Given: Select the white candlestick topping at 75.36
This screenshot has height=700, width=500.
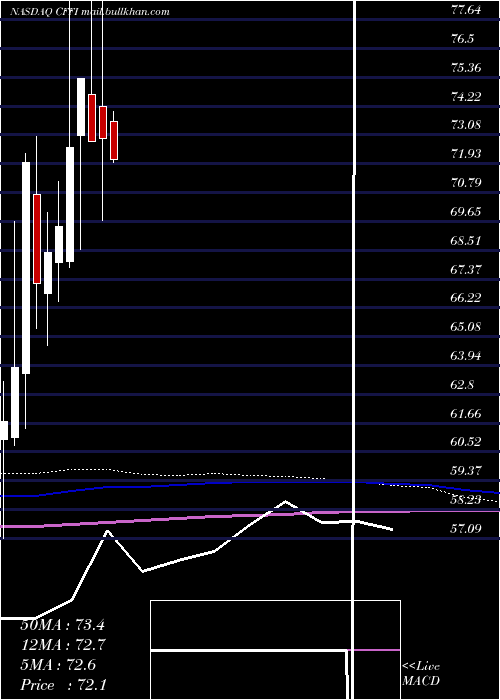Looking at the screenshot, I should tap(81, 107).
